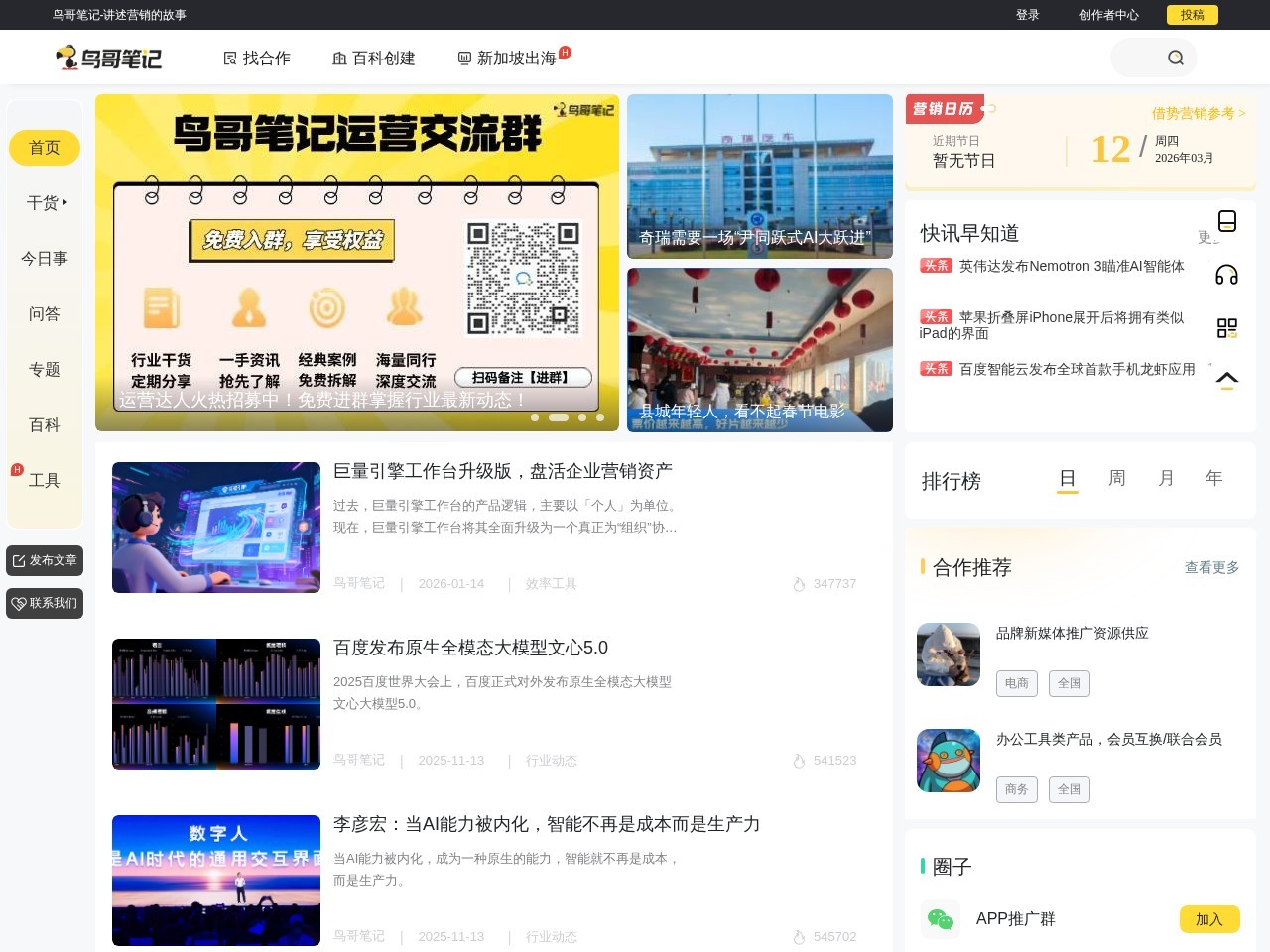
Task: Click the book reading icon in right sidebar
Action: pos(1227,221)
